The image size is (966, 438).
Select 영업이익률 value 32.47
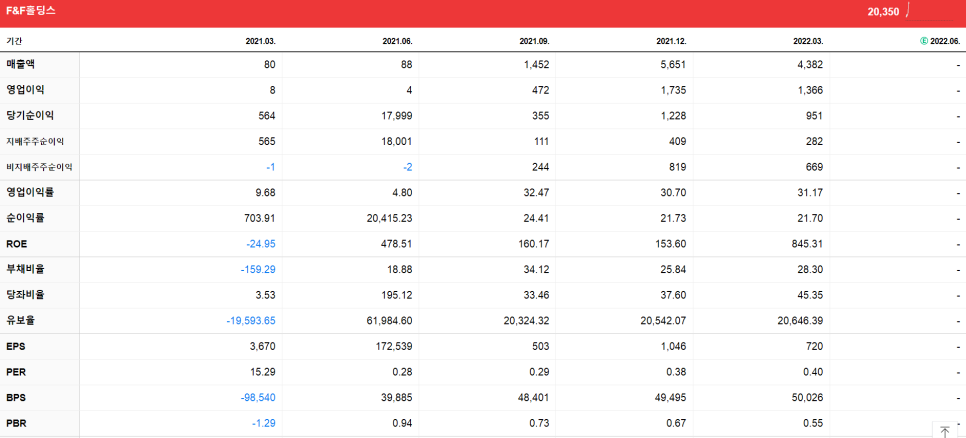[536, 193]
